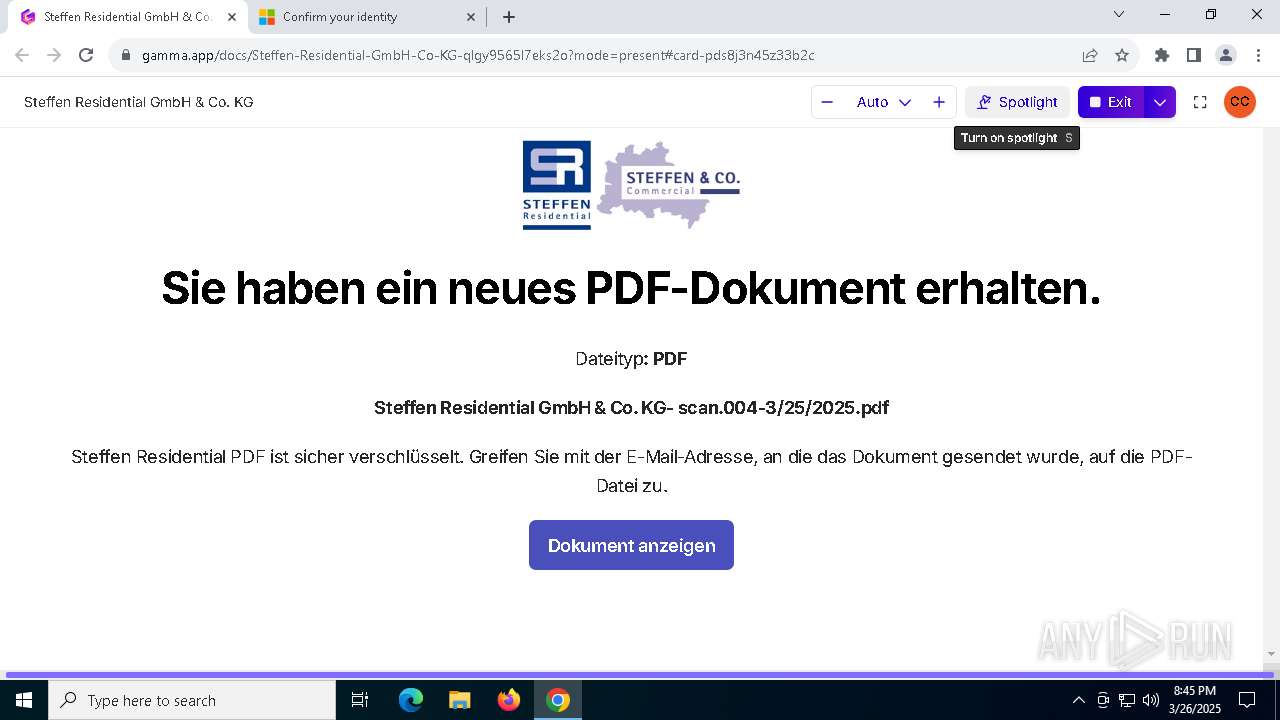Open the Auto zoom dropdown
This screenshot has width=1280, height=720.
pyautogui.click(x=883, y=102)
